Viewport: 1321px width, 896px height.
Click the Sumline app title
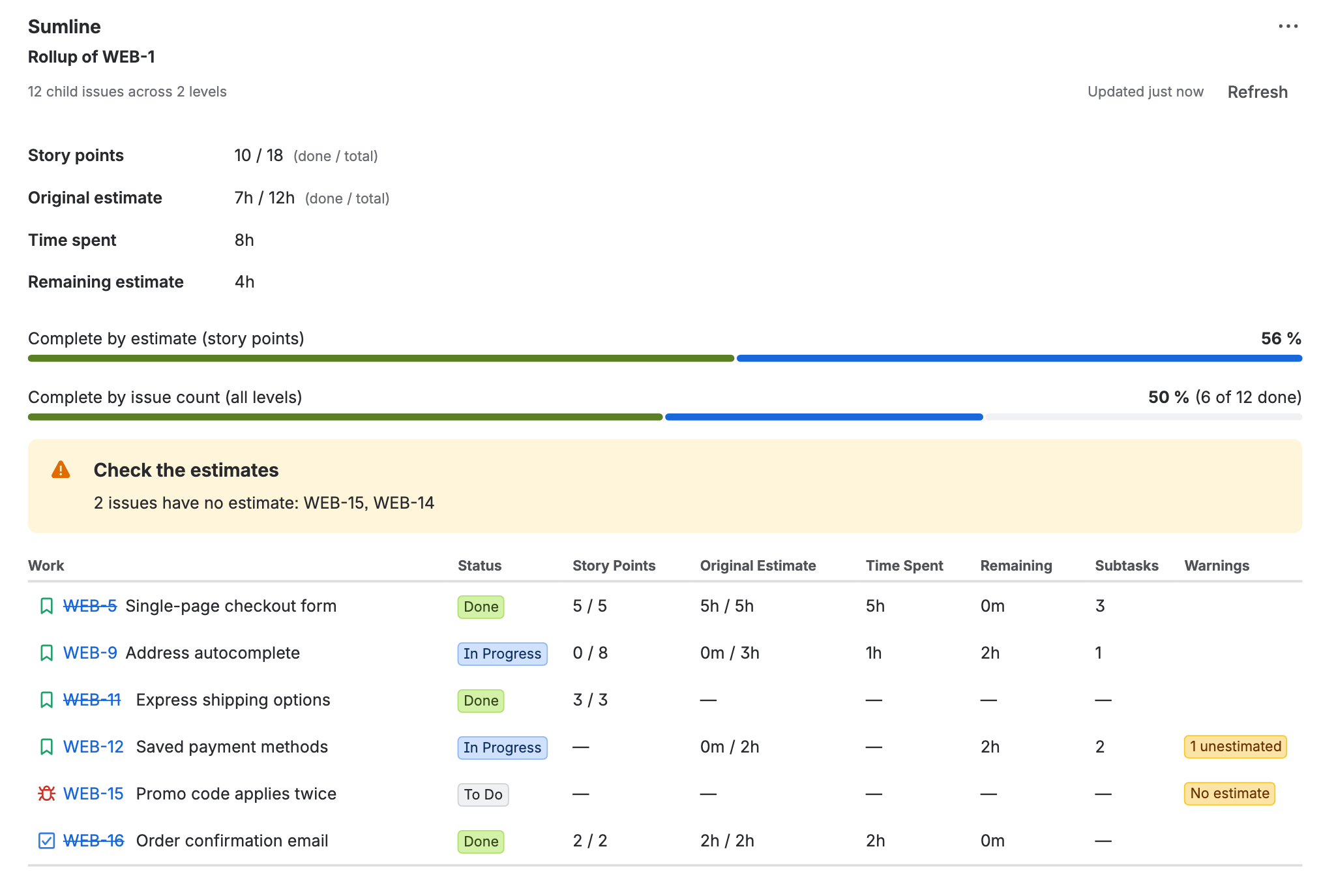tap(64, 27)
